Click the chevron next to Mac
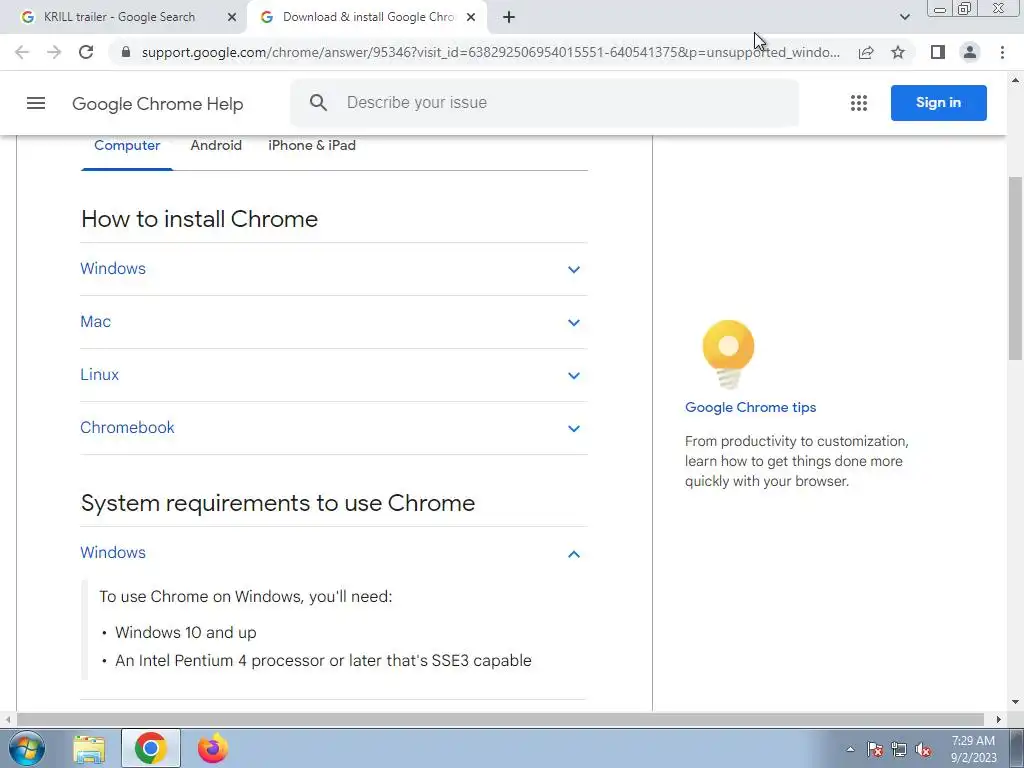 click(573, 323)
